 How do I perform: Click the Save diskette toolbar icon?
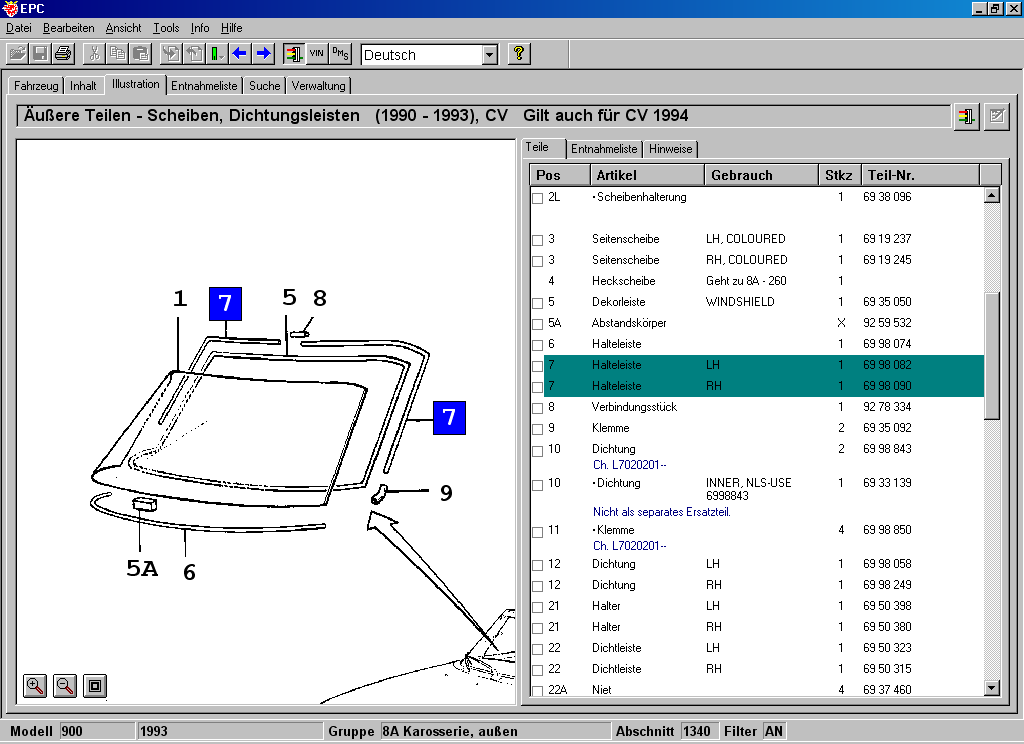(x=40, y=54)
